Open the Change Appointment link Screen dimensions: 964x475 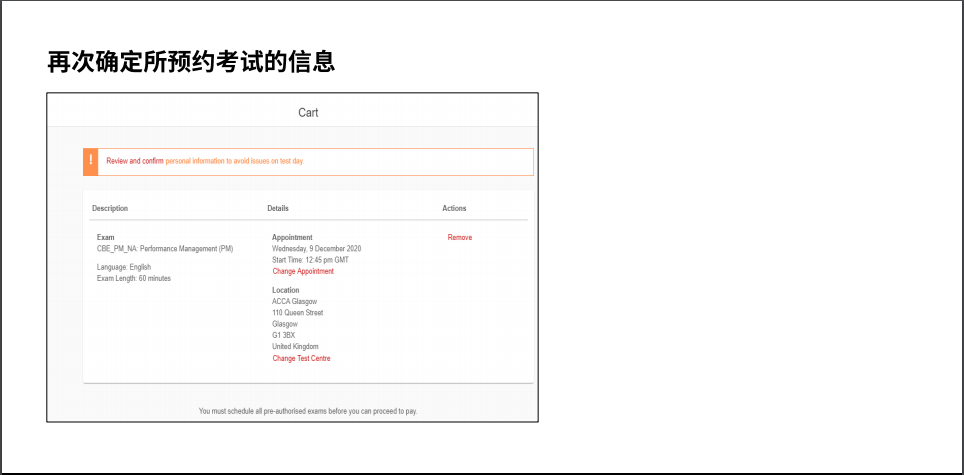pos(303,271)
